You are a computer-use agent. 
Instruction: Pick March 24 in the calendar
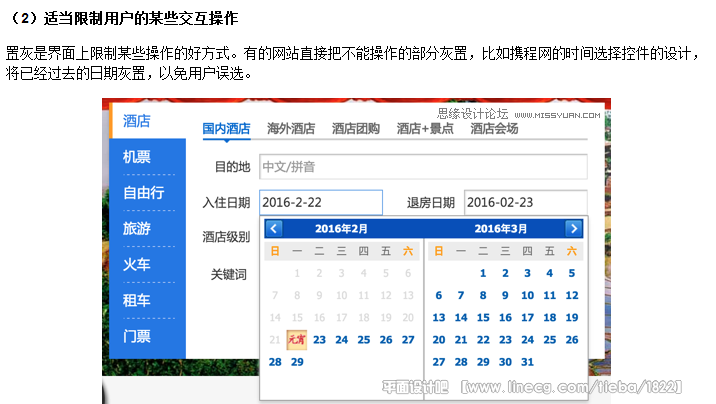tap(527, 340)
